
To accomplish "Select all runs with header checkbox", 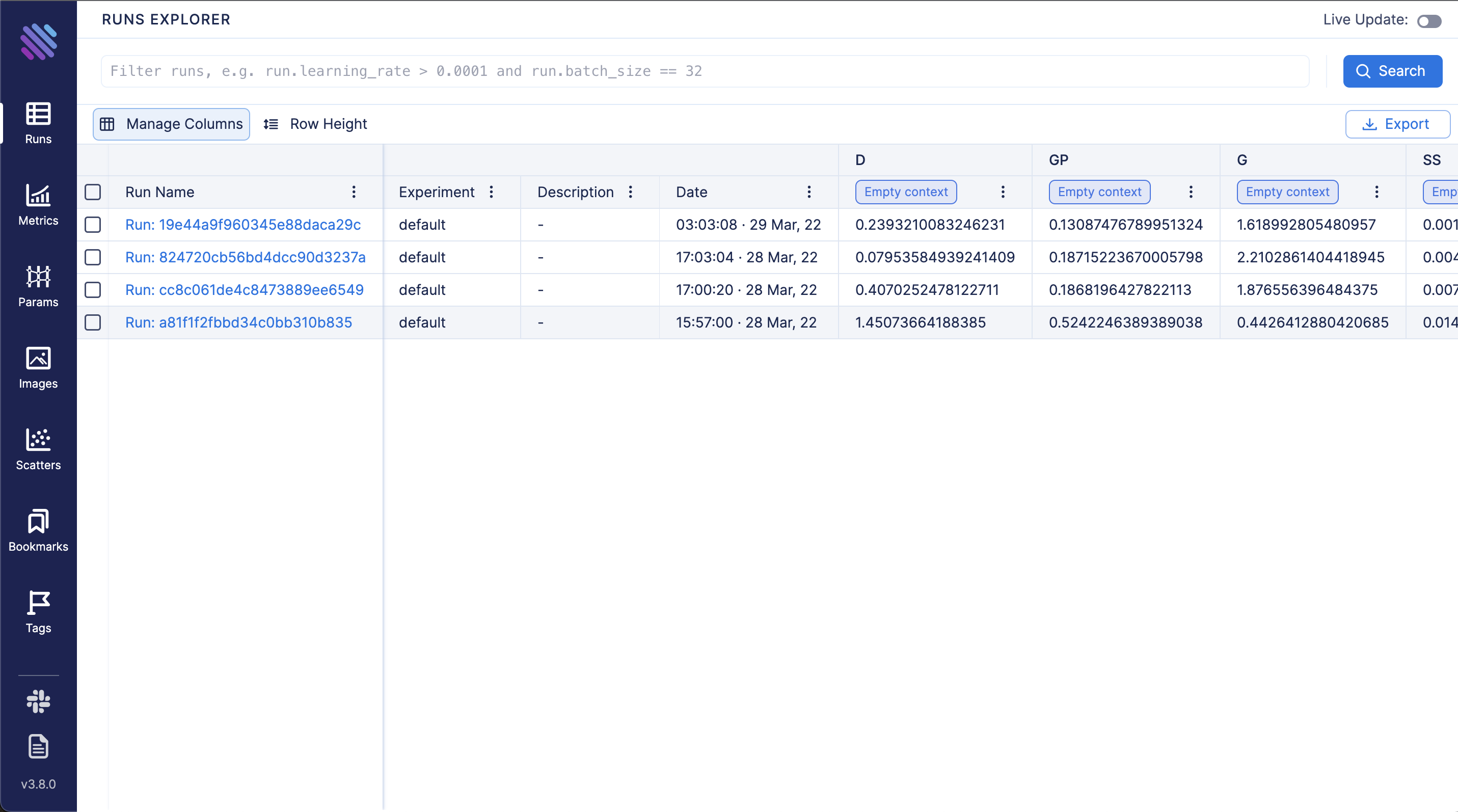I will [93, 192].
